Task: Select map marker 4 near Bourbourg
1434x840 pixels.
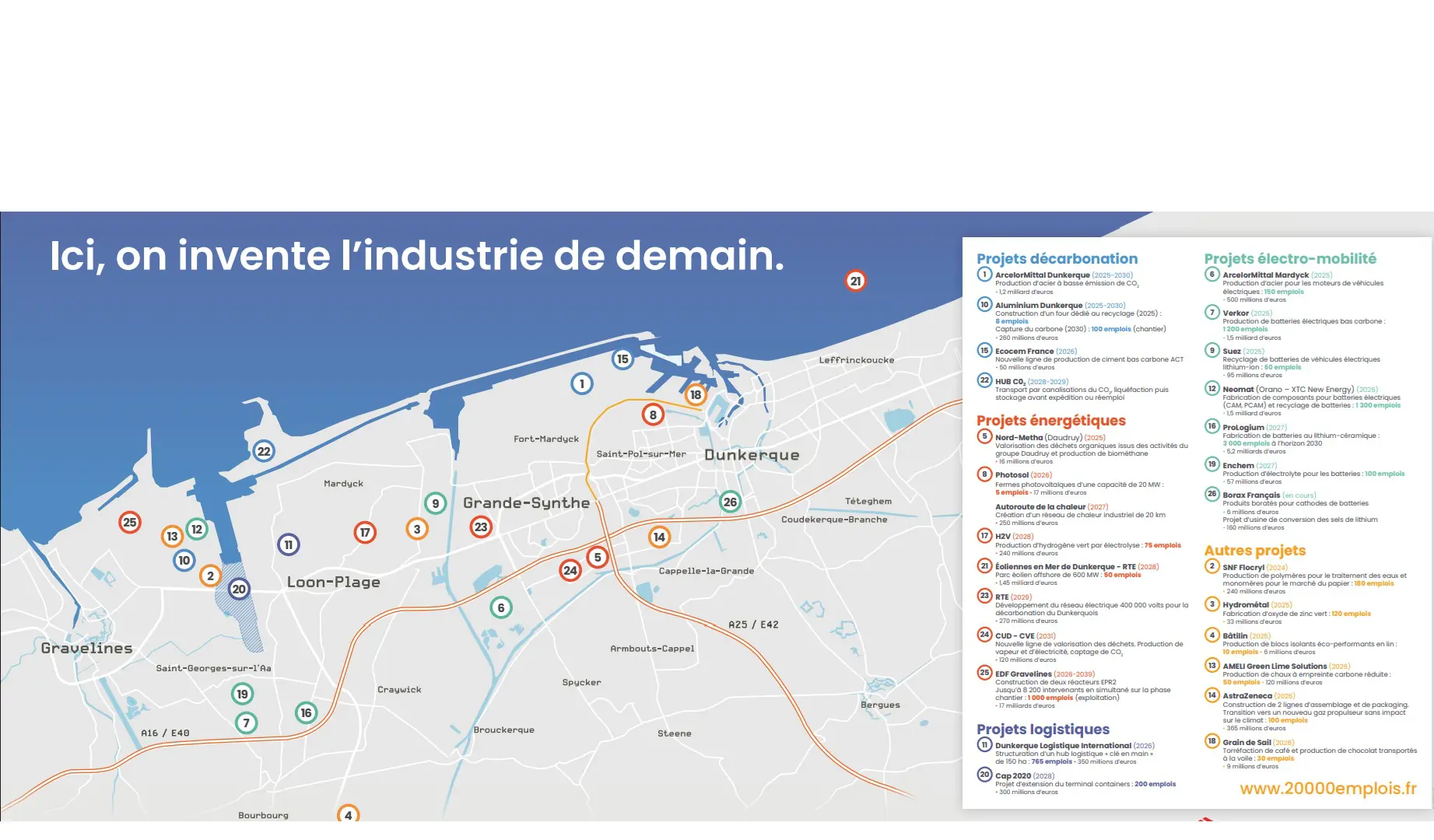Action: click(x=348, y=814)
